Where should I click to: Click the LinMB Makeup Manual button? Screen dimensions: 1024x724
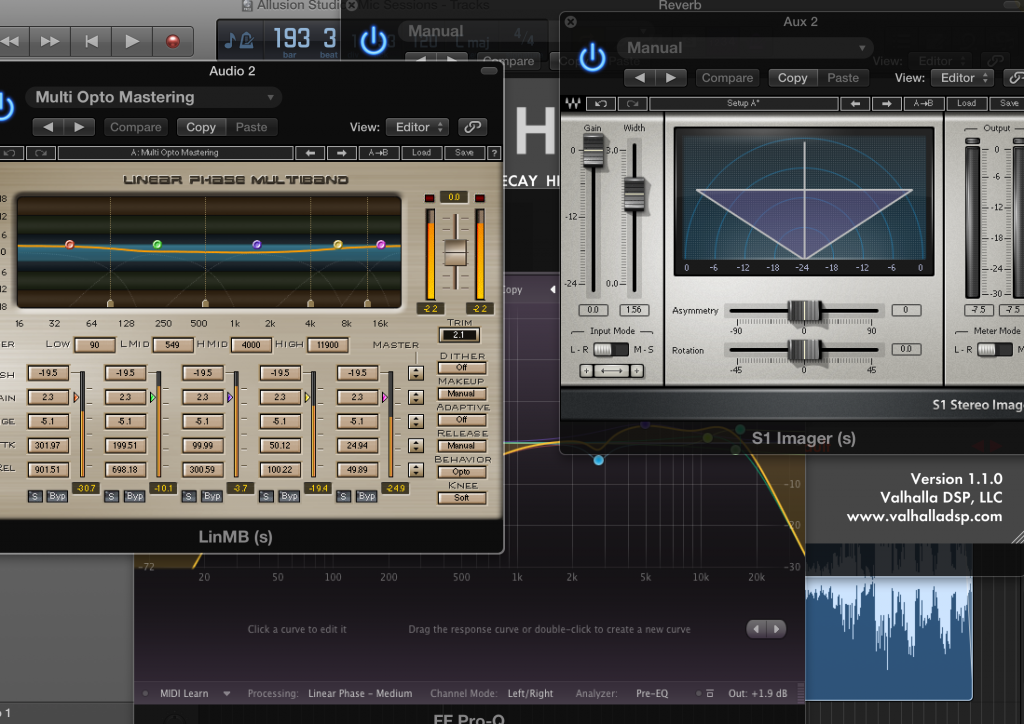coord(462,394)
